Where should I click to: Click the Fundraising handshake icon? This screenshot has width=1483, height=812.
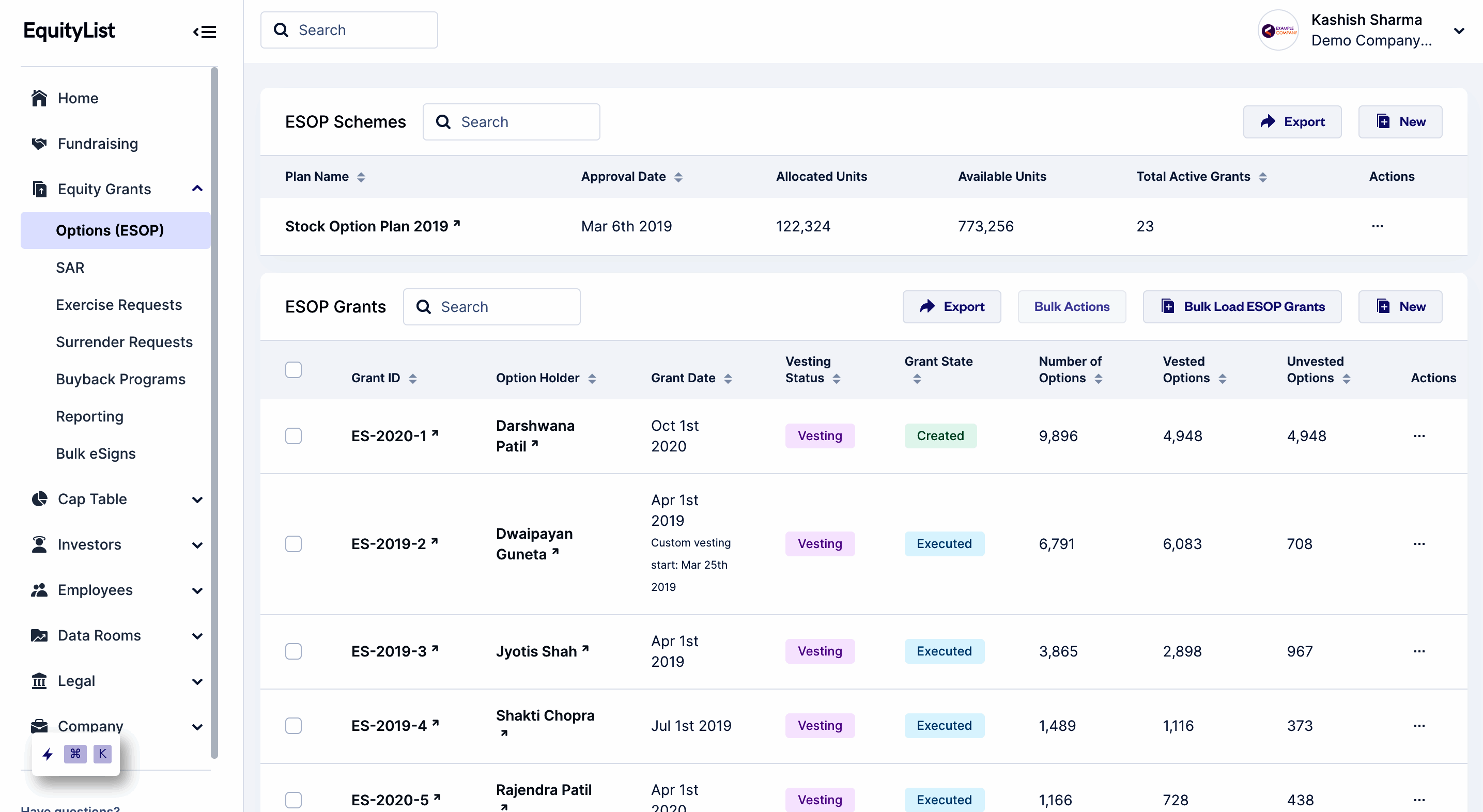click(39, 143)
